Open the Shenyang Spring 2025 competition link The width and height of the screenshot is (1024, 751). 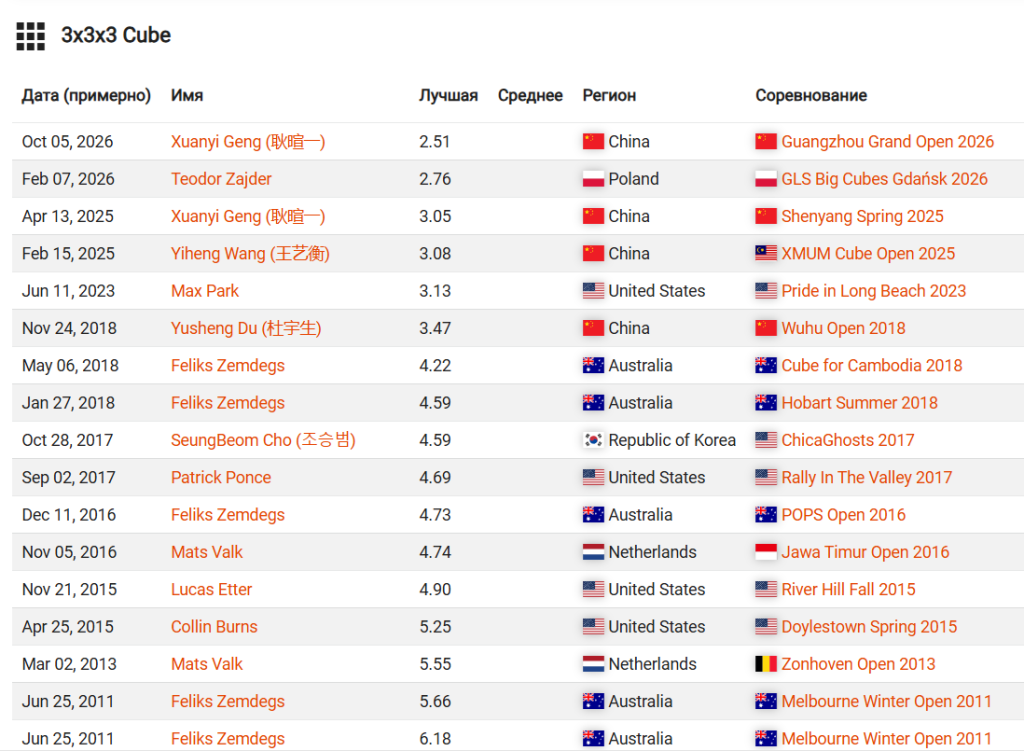click(863, 216)
